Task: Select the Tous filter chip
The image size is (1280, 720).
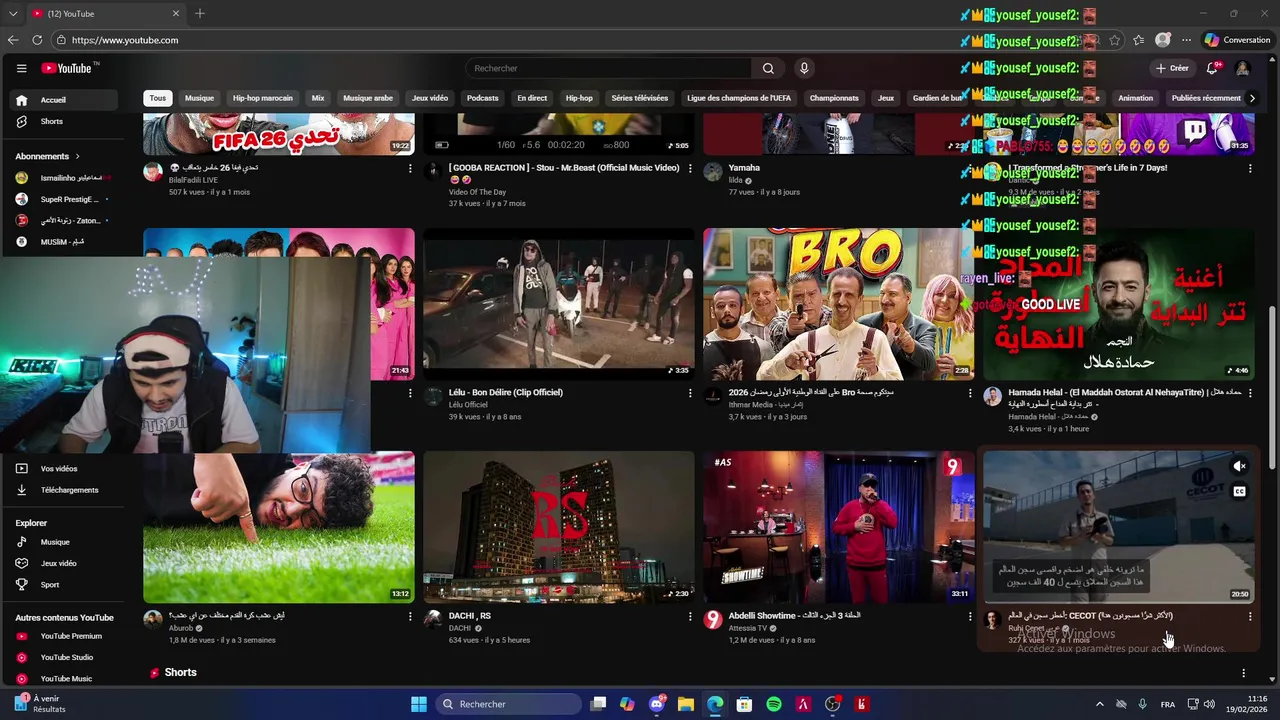Action: (x=157, y=98)
